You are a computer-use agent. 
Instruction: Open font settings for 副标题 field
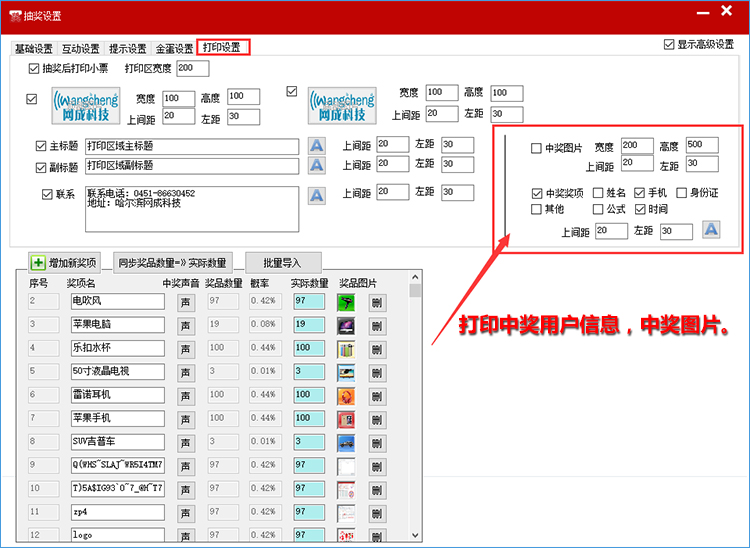pos(316,166)
